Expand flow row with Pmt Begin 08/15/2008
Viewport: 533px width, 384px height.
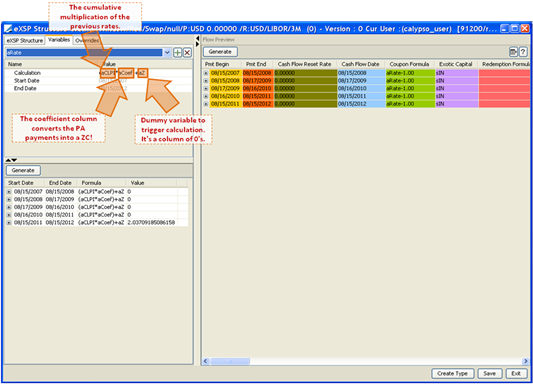206,81
